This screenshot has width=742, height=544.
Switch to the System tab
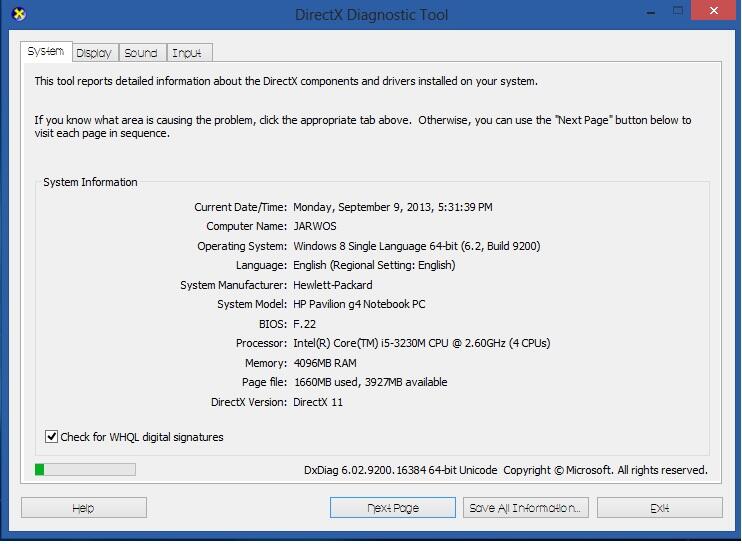point(46,51)
